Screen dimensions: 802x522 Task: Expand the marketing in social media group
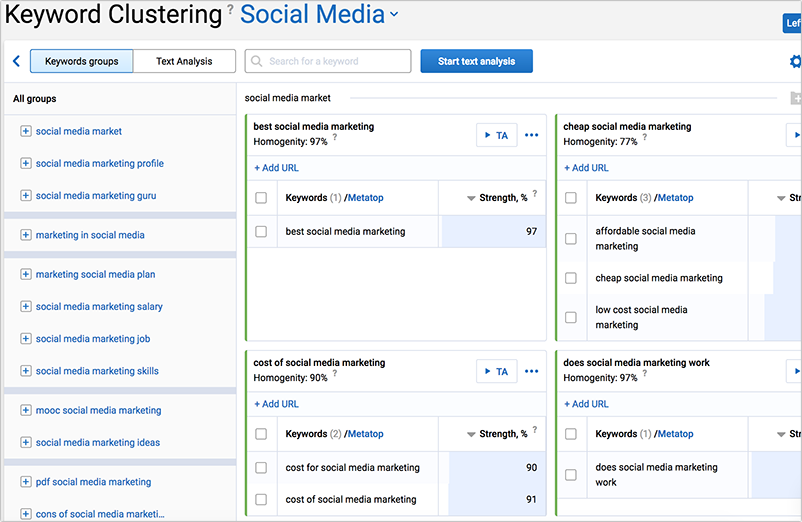coord(26,235)
